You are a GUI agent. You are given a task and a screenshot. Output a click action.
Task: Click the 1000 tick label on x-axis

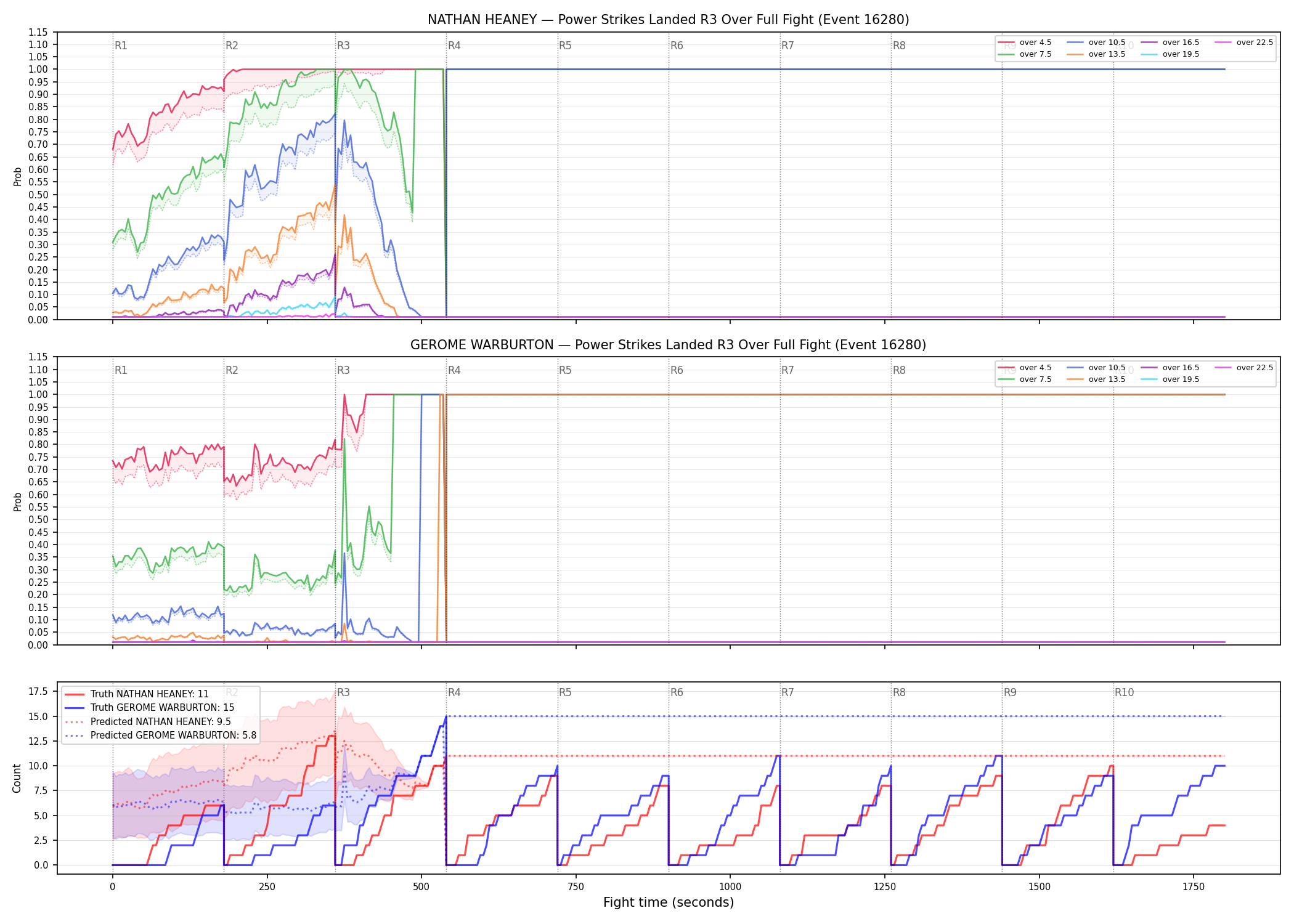[x=730, y=887]
